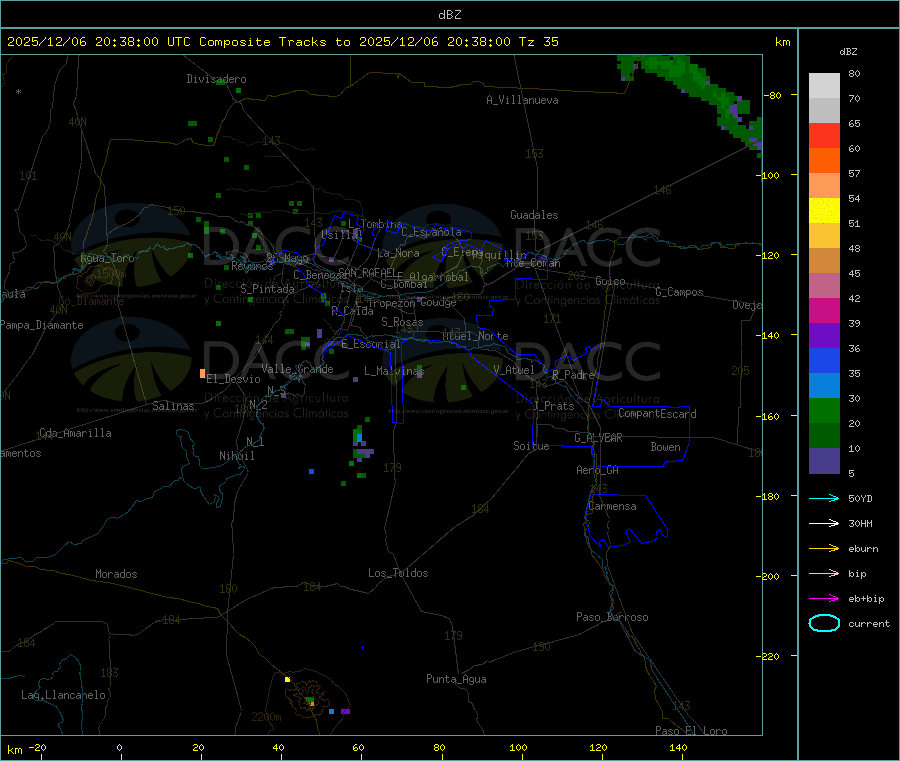
Task: Click the 'Salinas' map label
Action: coord(173,406)
